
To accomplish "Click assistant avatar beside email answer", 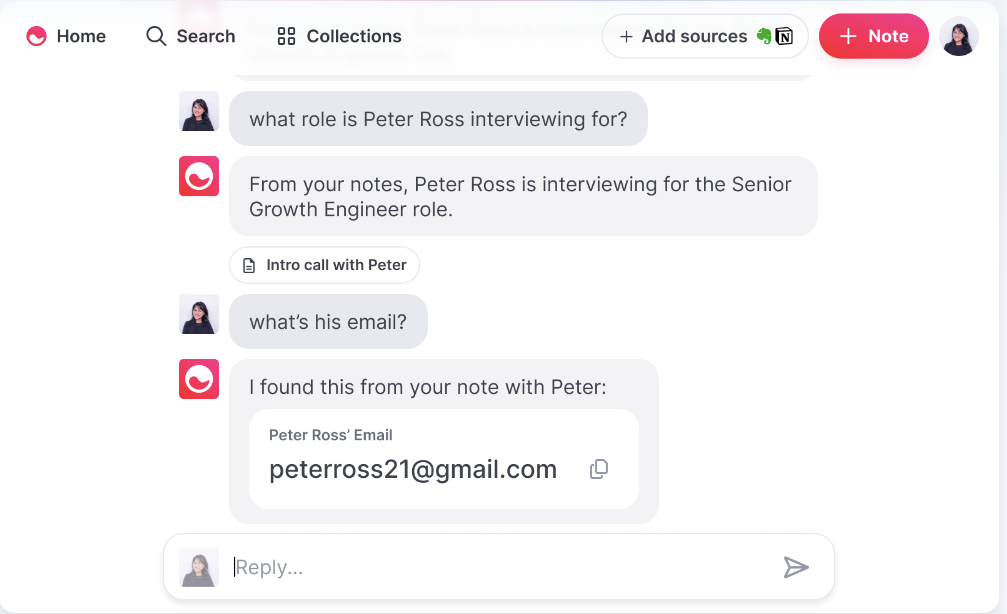I will 199,379.
